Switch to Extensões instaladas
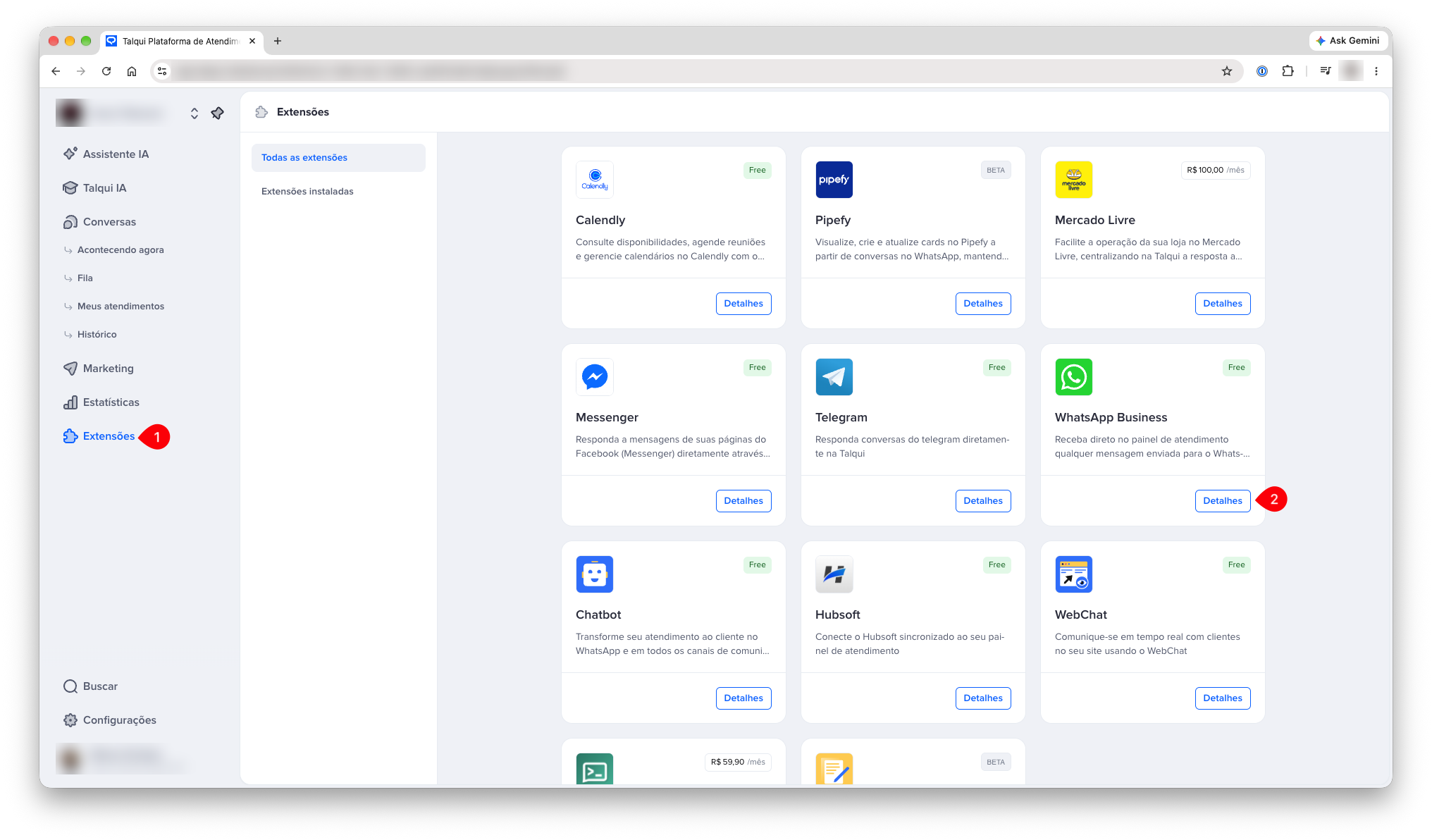The width and height of the screenshot is (1432, 840). pos(338,191)
